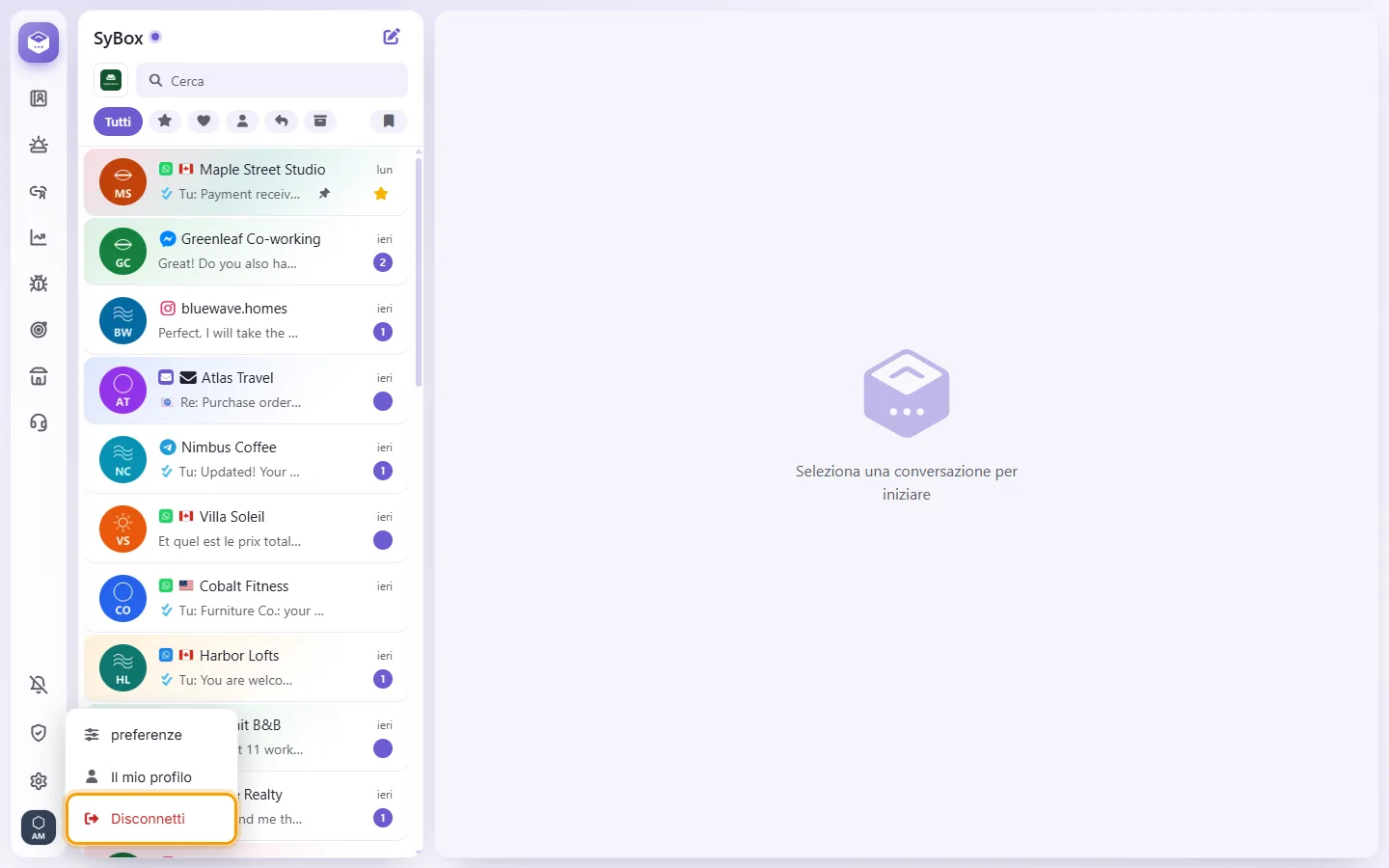Viewport: 1389px width, 868px height.
Task: Click the BW avatar of bluewave.homes
Action: coord(123,320)
